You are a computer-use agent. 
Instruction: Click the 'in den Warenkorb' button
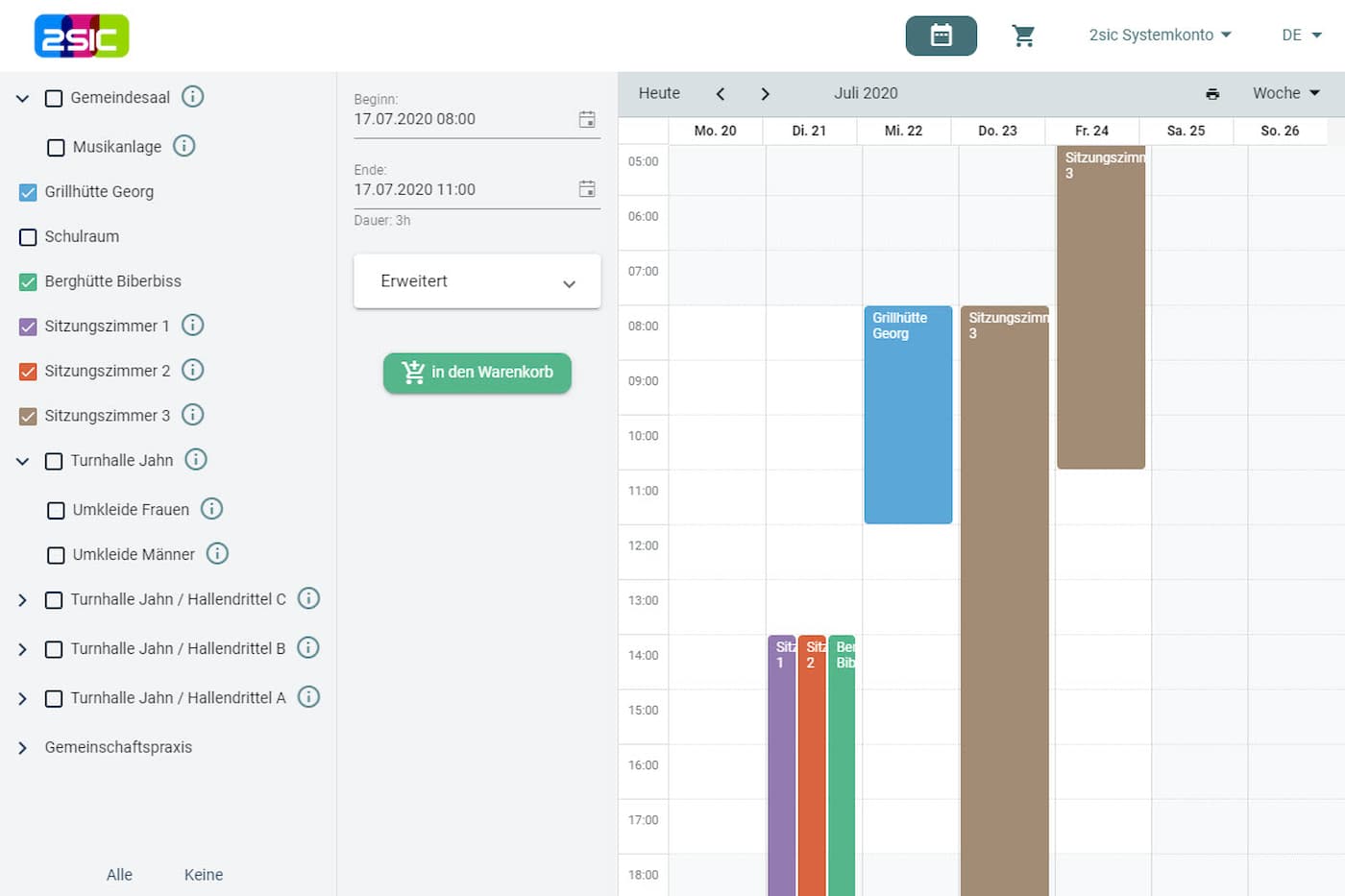point(477,373)
